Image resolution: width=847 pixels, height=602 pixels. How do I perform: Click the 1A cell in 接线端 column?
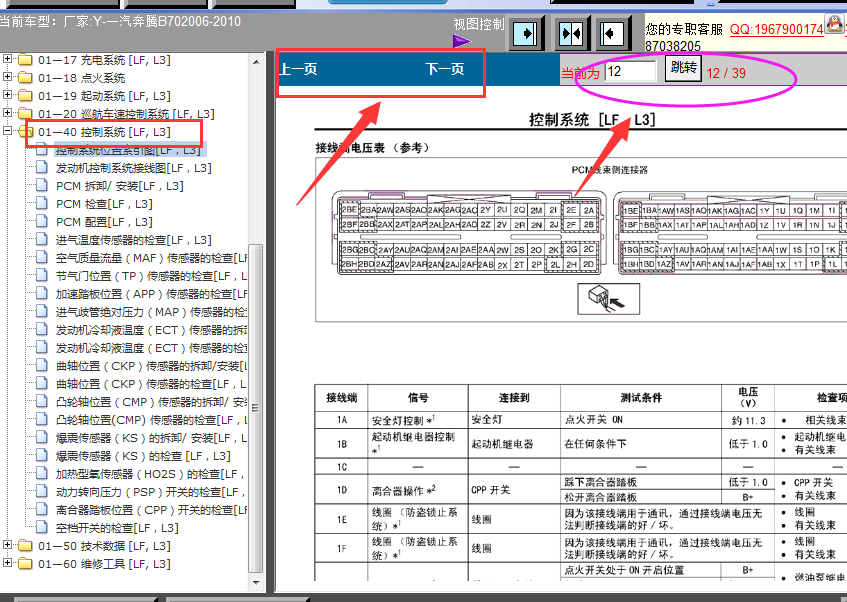click(342, 420)
